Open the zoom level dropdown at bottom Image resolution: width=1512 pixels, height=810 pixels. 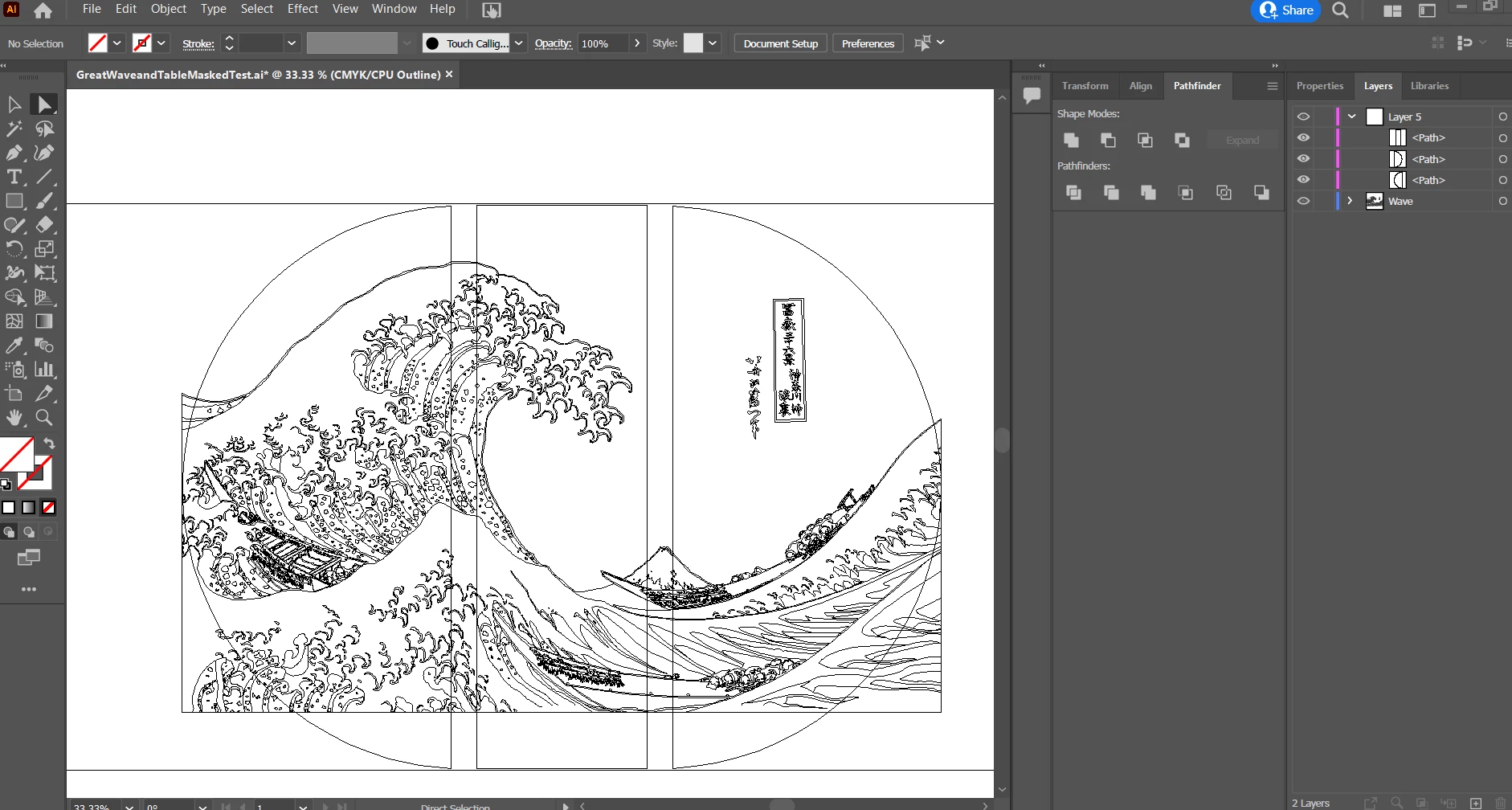click(129, 805)
